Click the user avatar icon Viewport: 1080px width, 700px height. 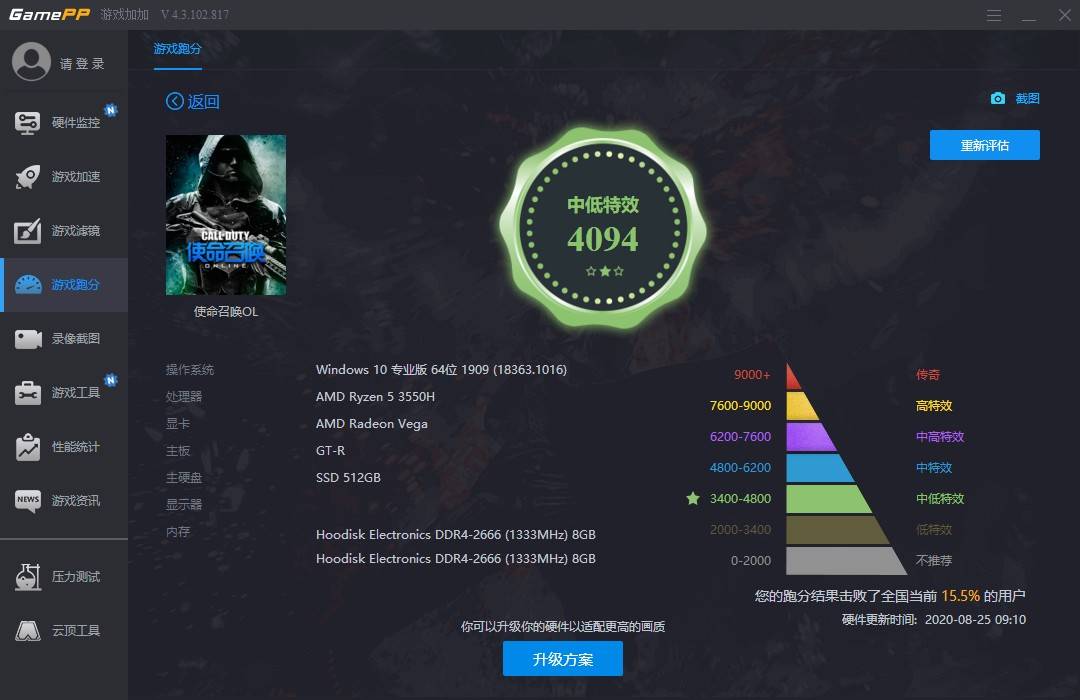point(31,61)
